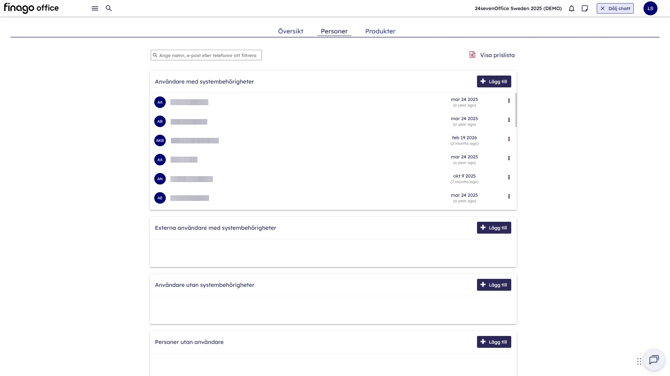
Task: Click the AA avatar directly below AKB
Action: click(160, 159)
